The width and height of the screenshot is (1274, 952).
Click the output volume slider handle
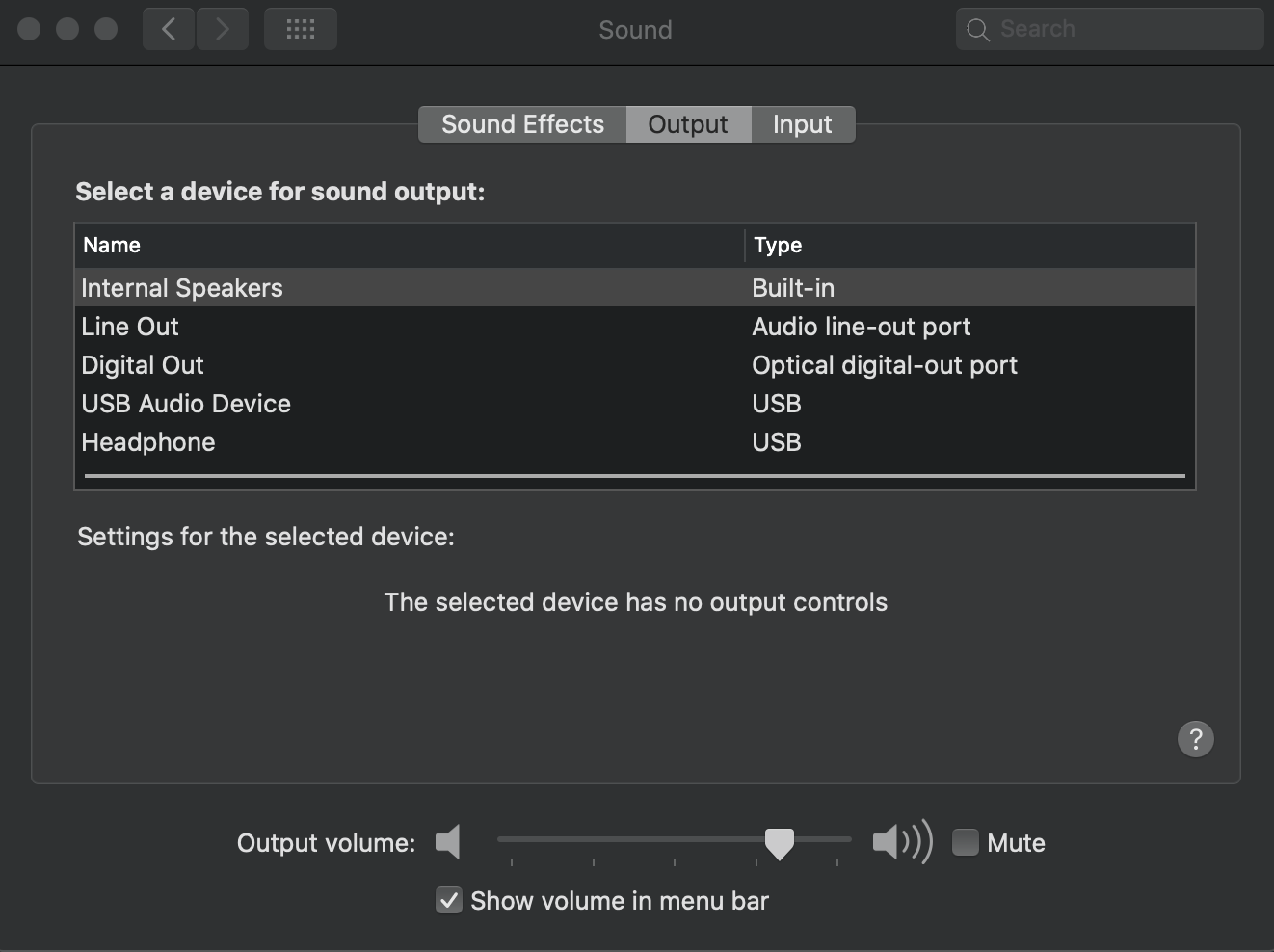(779, 843)
